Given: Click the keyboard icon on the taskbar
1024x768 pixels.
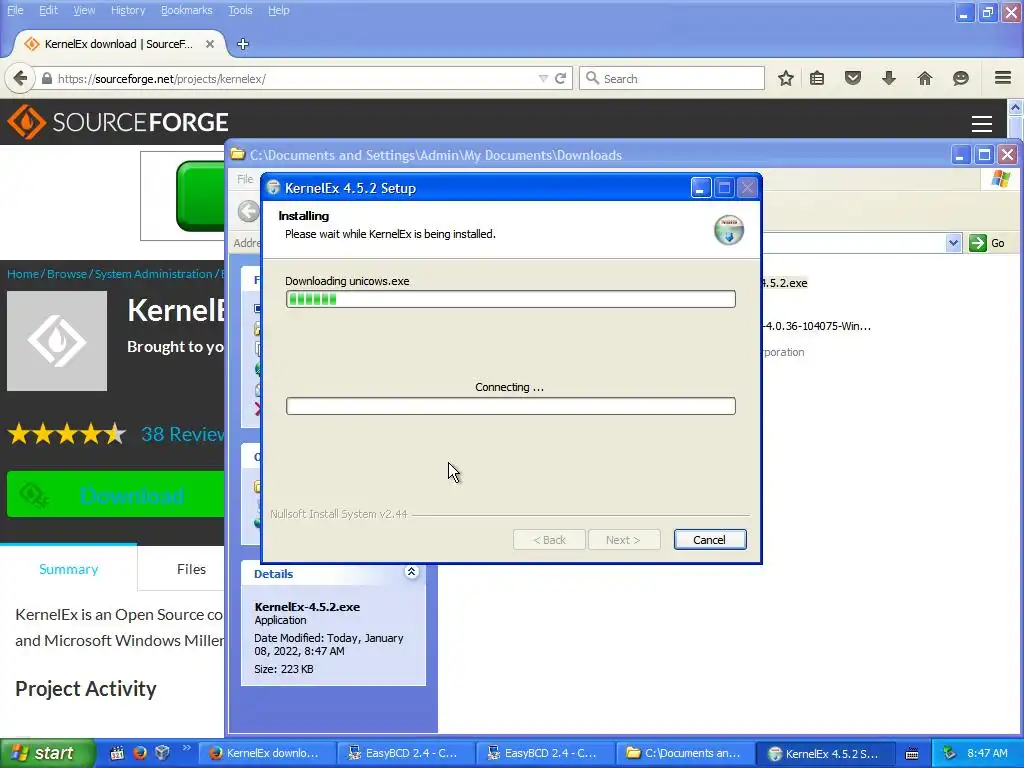Looking at the screenshot, I should pos(912,754).
